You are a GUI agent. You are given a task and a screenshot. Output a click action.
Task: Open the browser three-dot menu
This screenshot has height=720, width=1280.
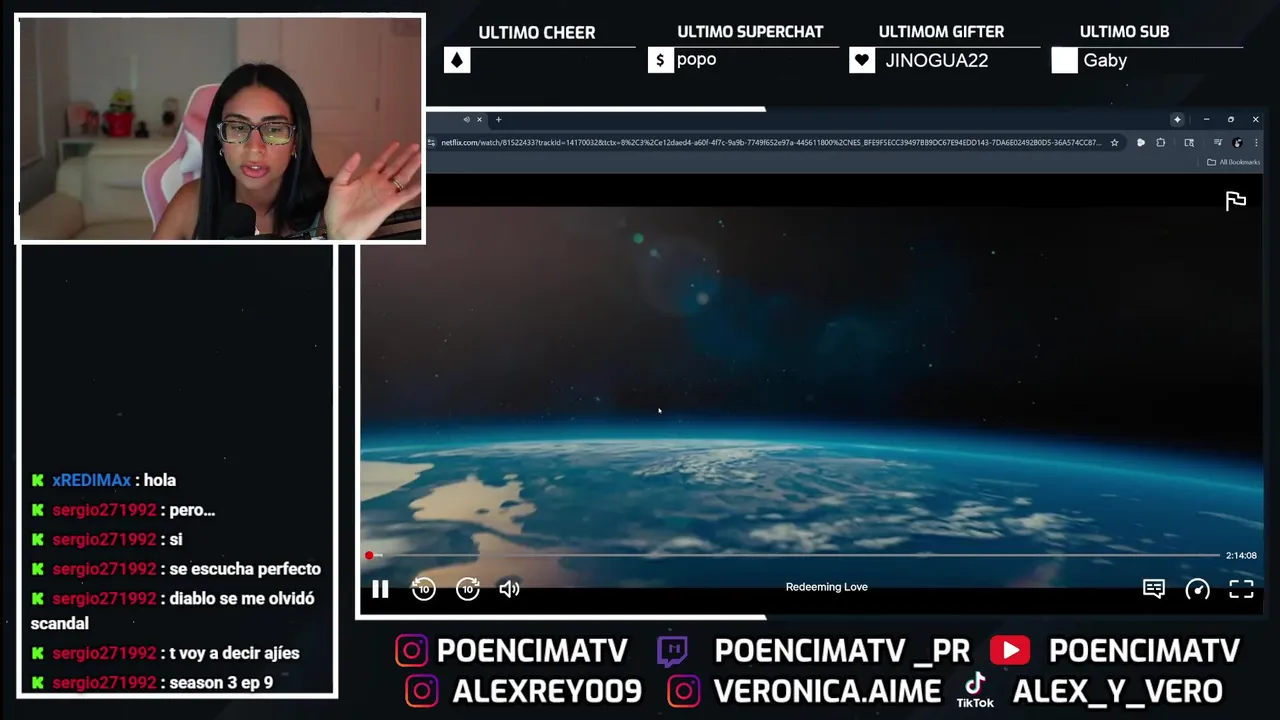1256,143
